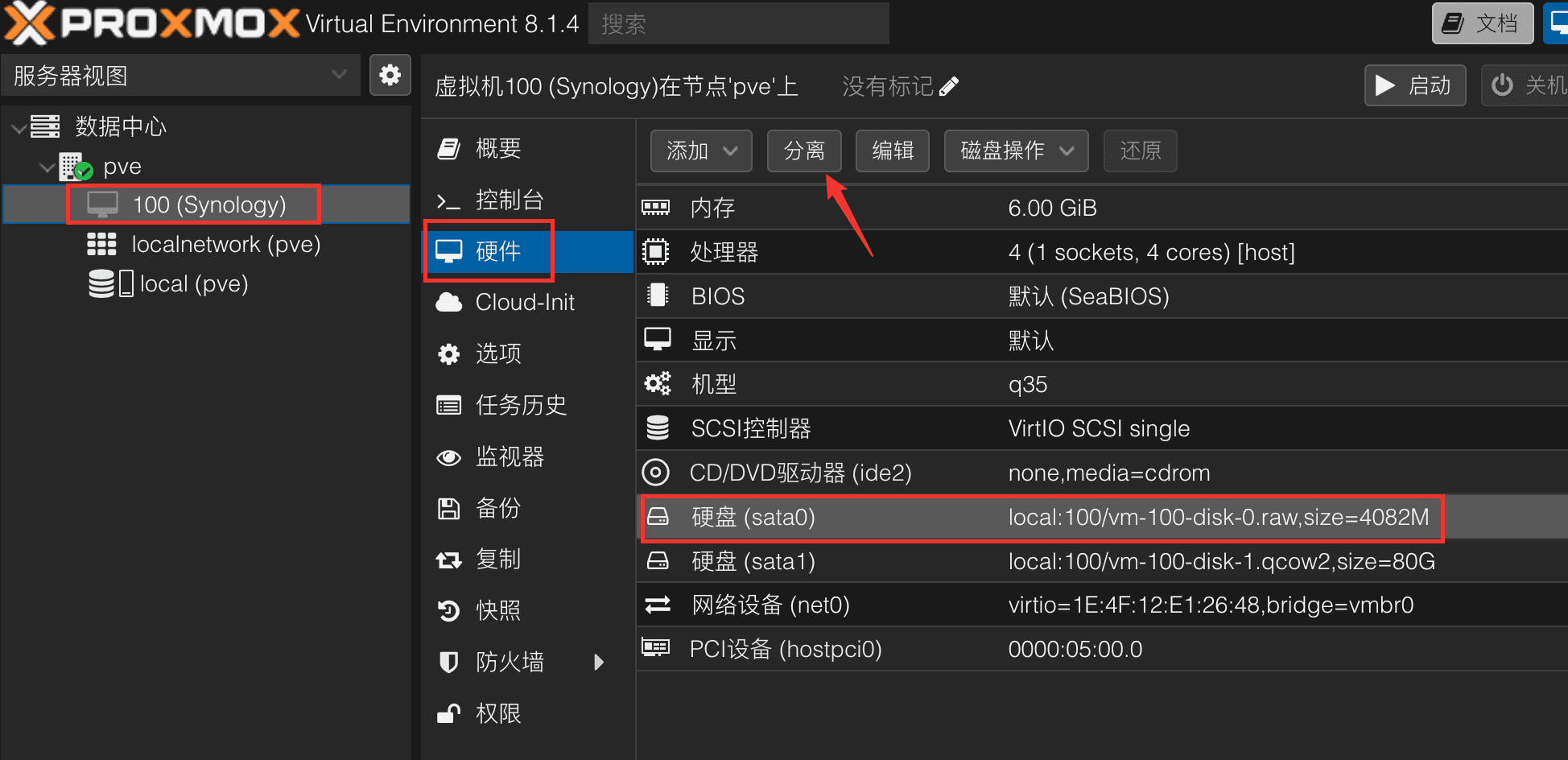Select the 数据中心 datacenter item
Viewport: 1568px width, 760px height.
point(121,126)
